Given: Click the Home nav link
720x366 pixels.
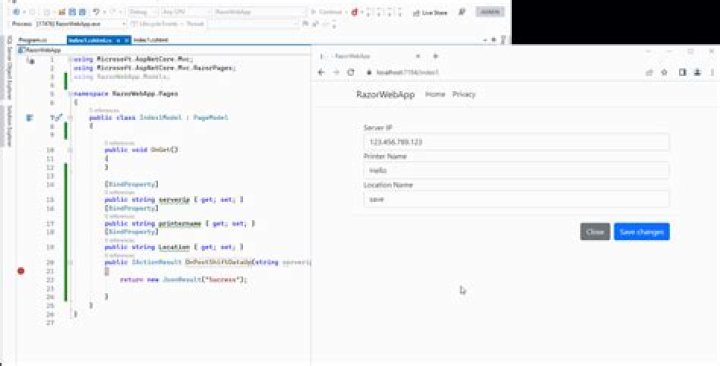Looking at the screenshot, I should click(435, 94).
